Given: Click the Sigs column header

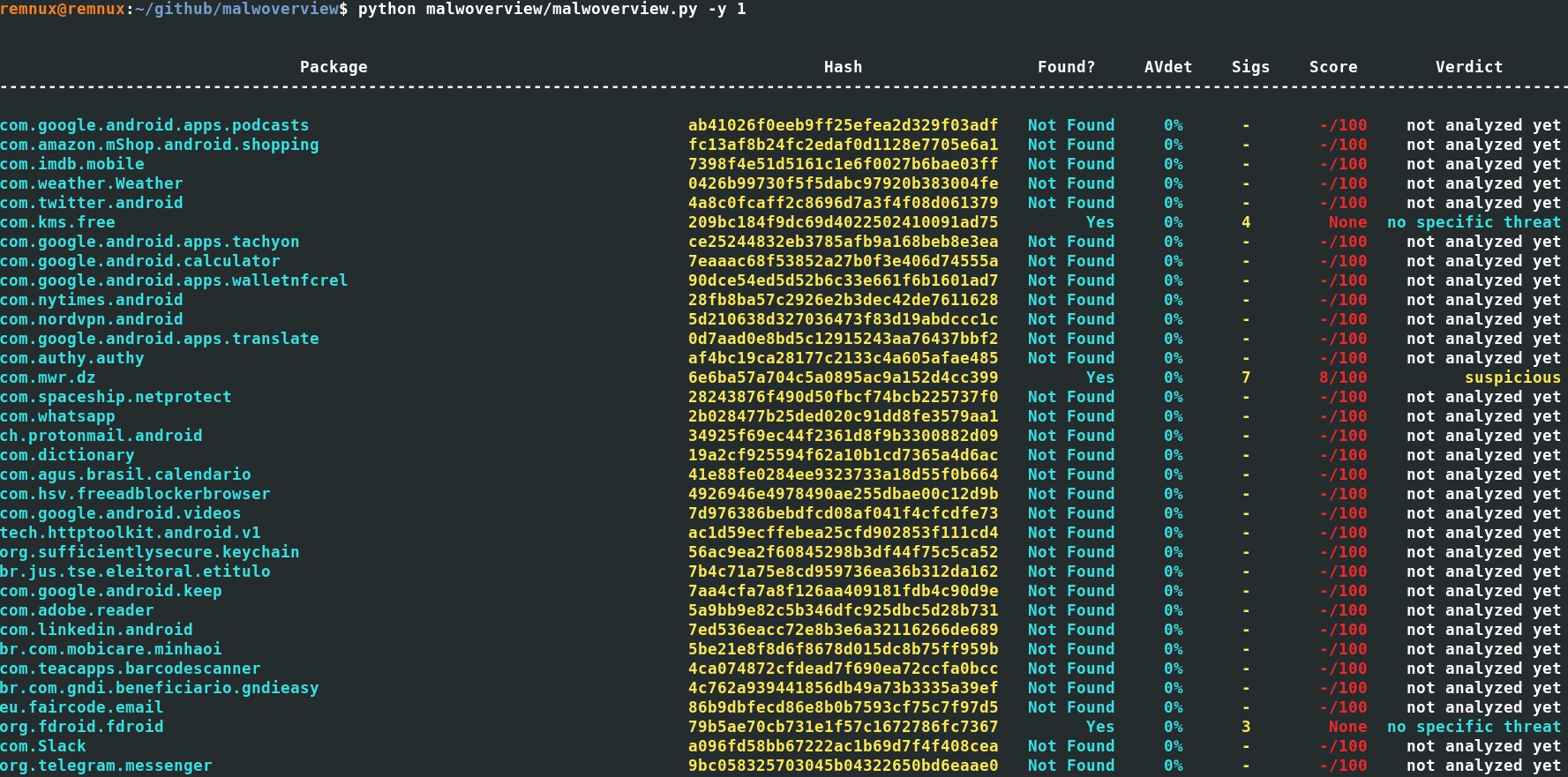Looking at the screenshot, I should (1250, 67).
